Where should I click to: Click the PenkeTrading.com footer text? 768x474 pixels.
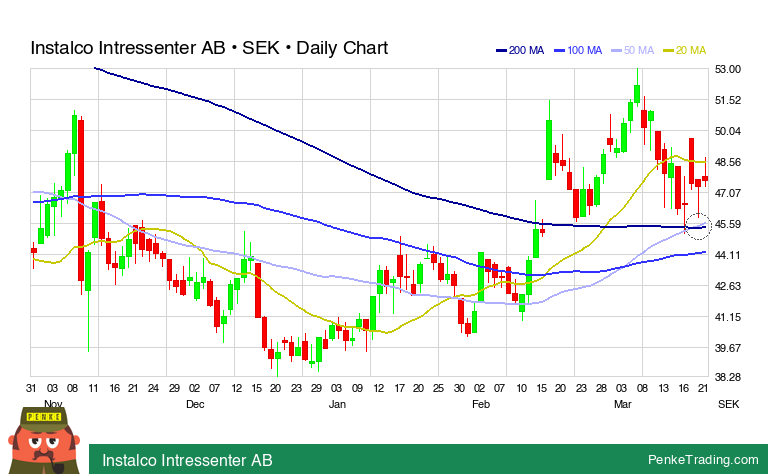pyautogui.click(x=703, y=459)
